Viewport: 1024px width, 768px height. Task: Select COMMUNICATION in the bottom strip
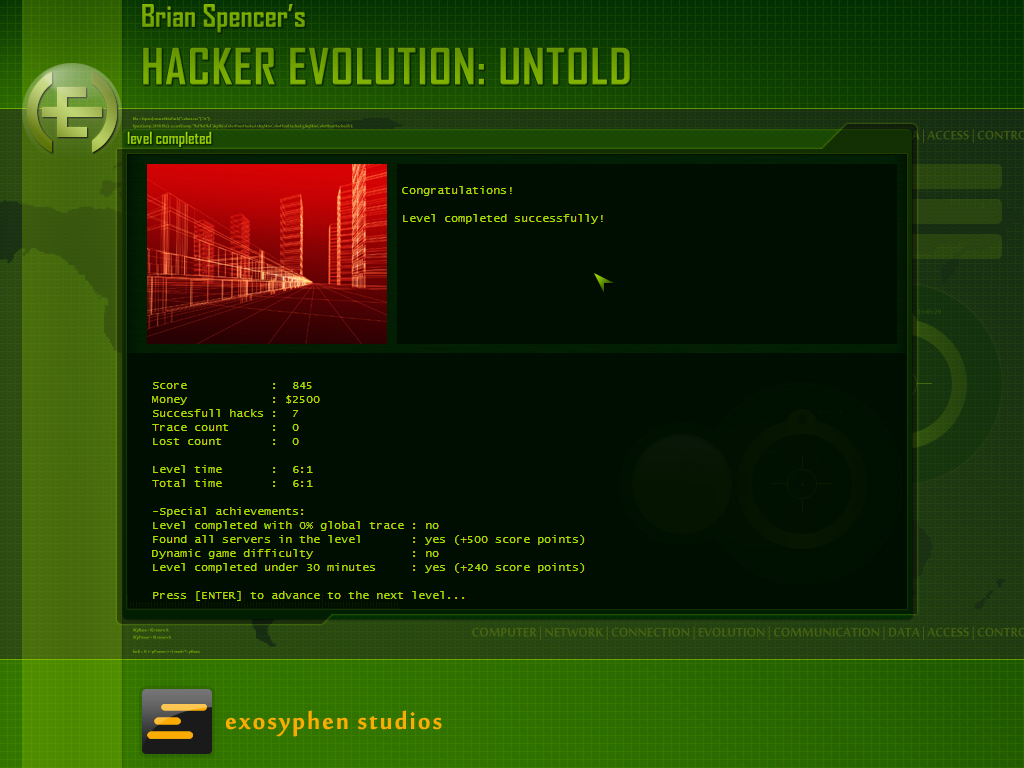coord(826,632)
